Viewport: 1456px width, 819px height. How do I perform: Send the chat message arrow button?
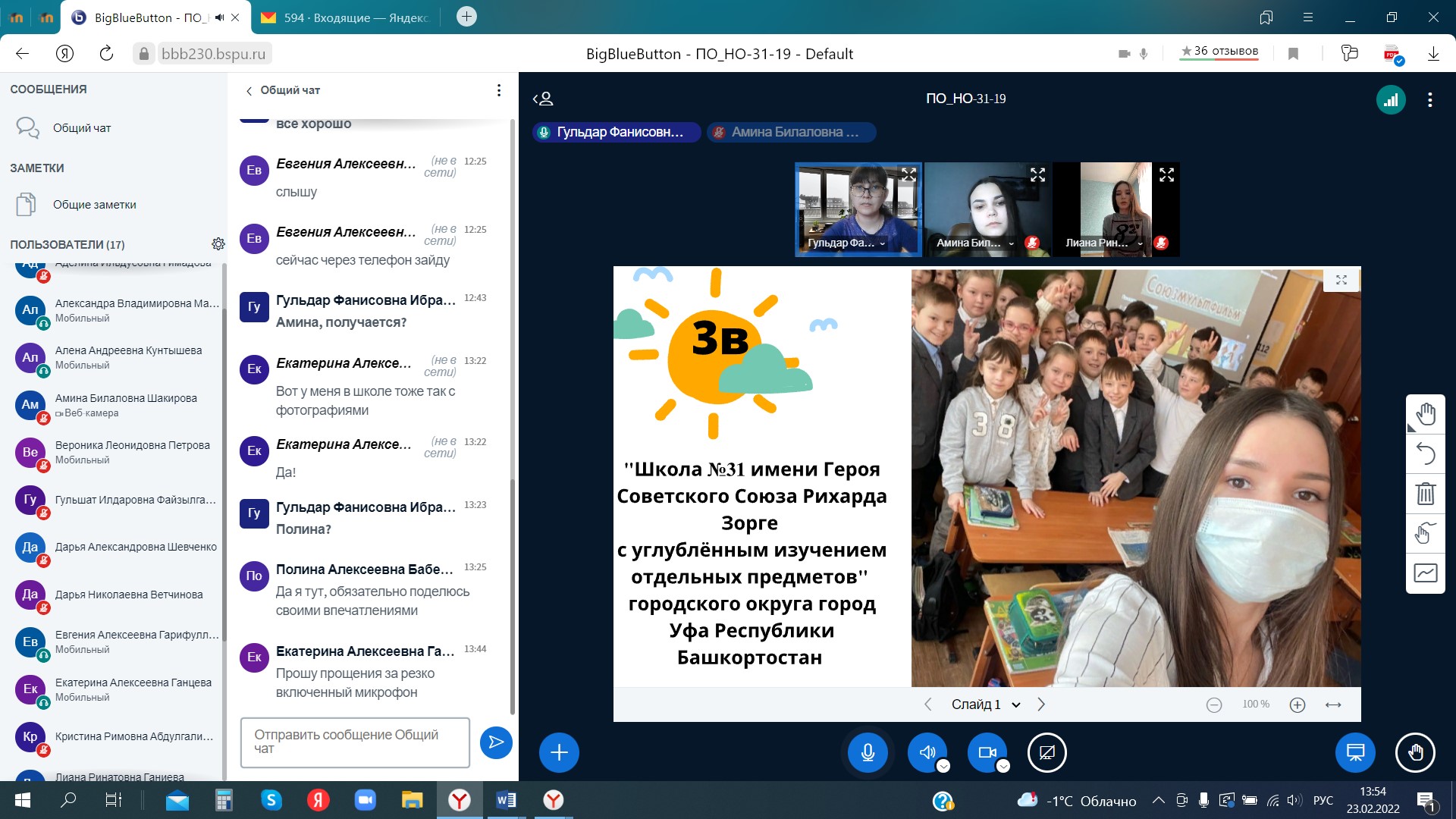click(x=496, y=742)
